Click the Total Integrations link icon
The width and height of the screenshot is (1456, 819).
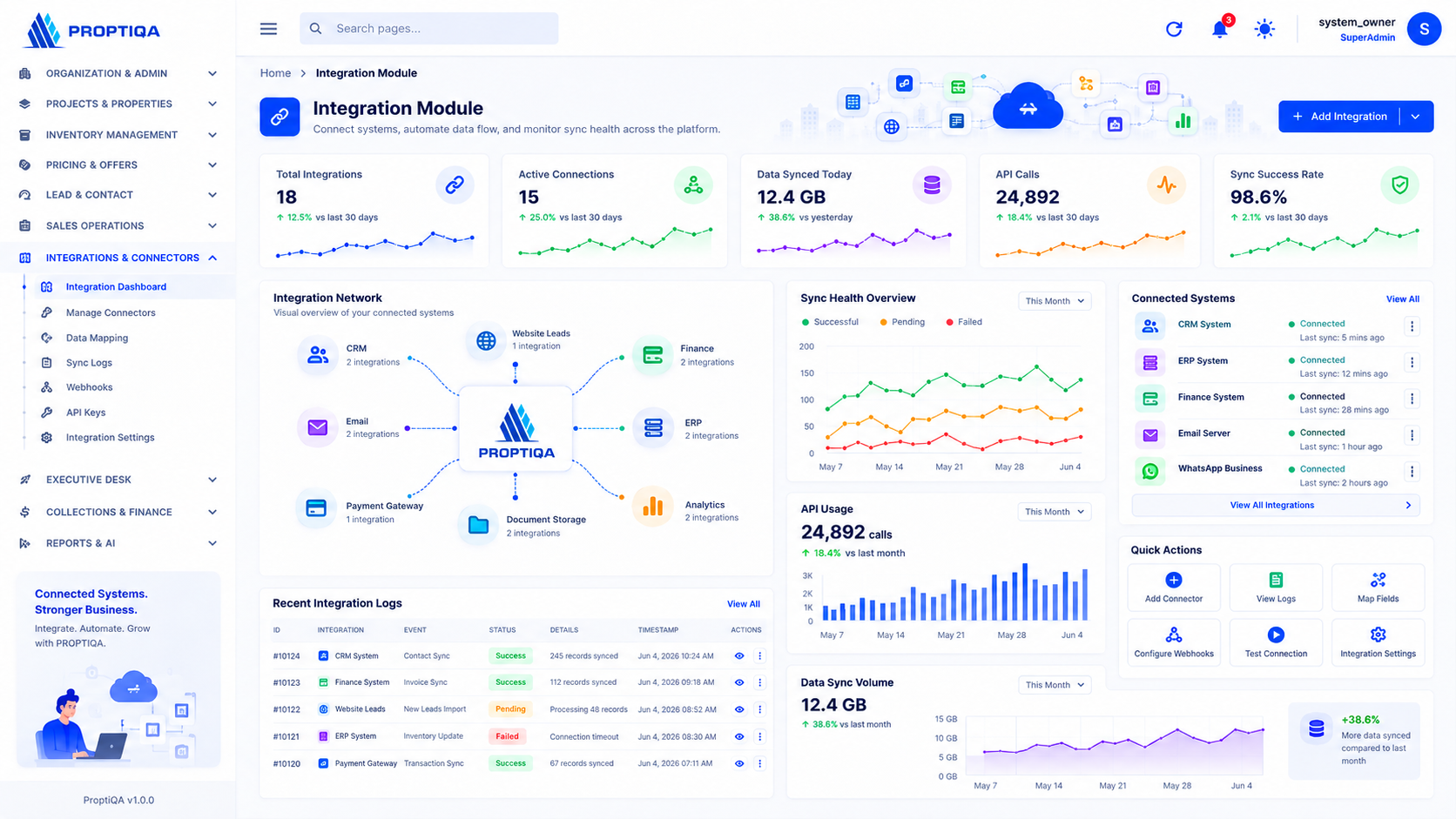(455, 185)
